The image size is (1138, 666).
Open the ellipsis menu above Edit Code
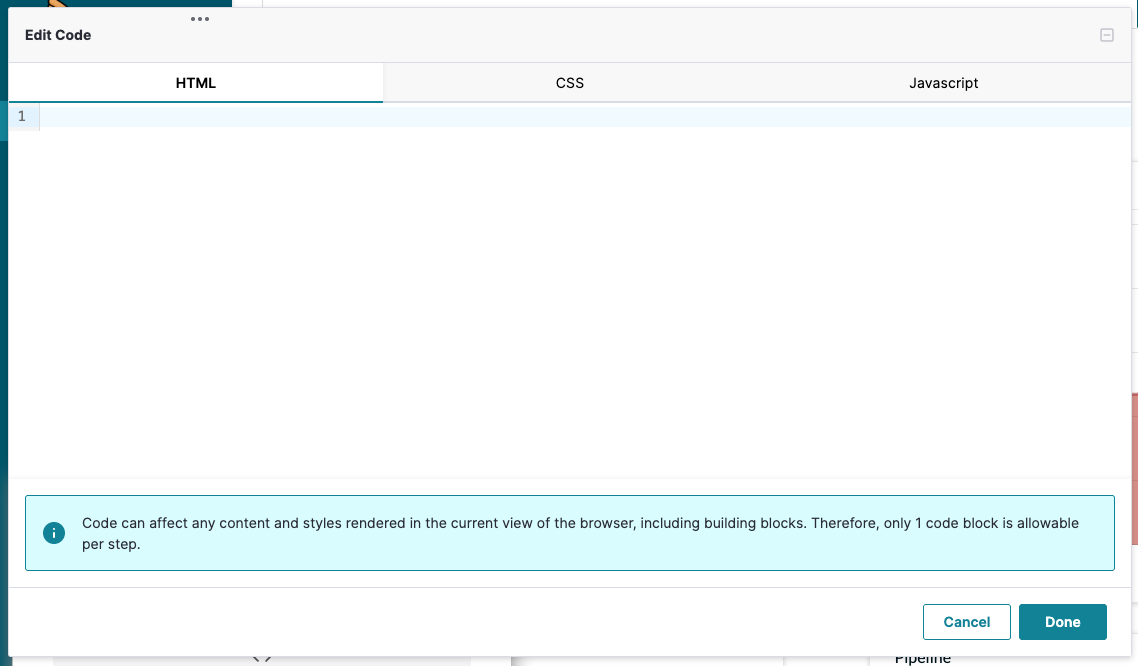200,18
